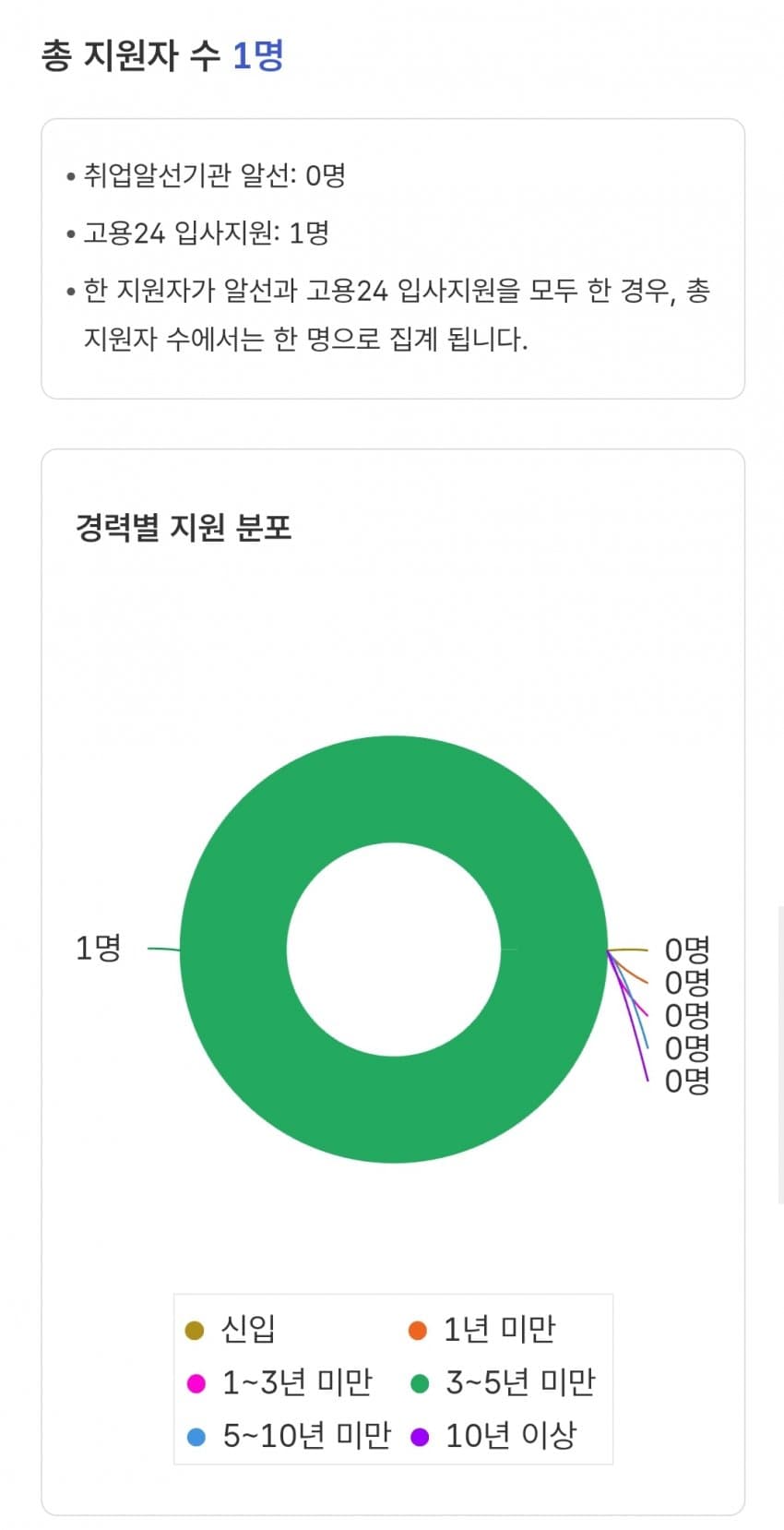Viewport: 784px width, 1530px height.
Task: Click the bottommost 0명 chart label
Action: pos(687,1081)
